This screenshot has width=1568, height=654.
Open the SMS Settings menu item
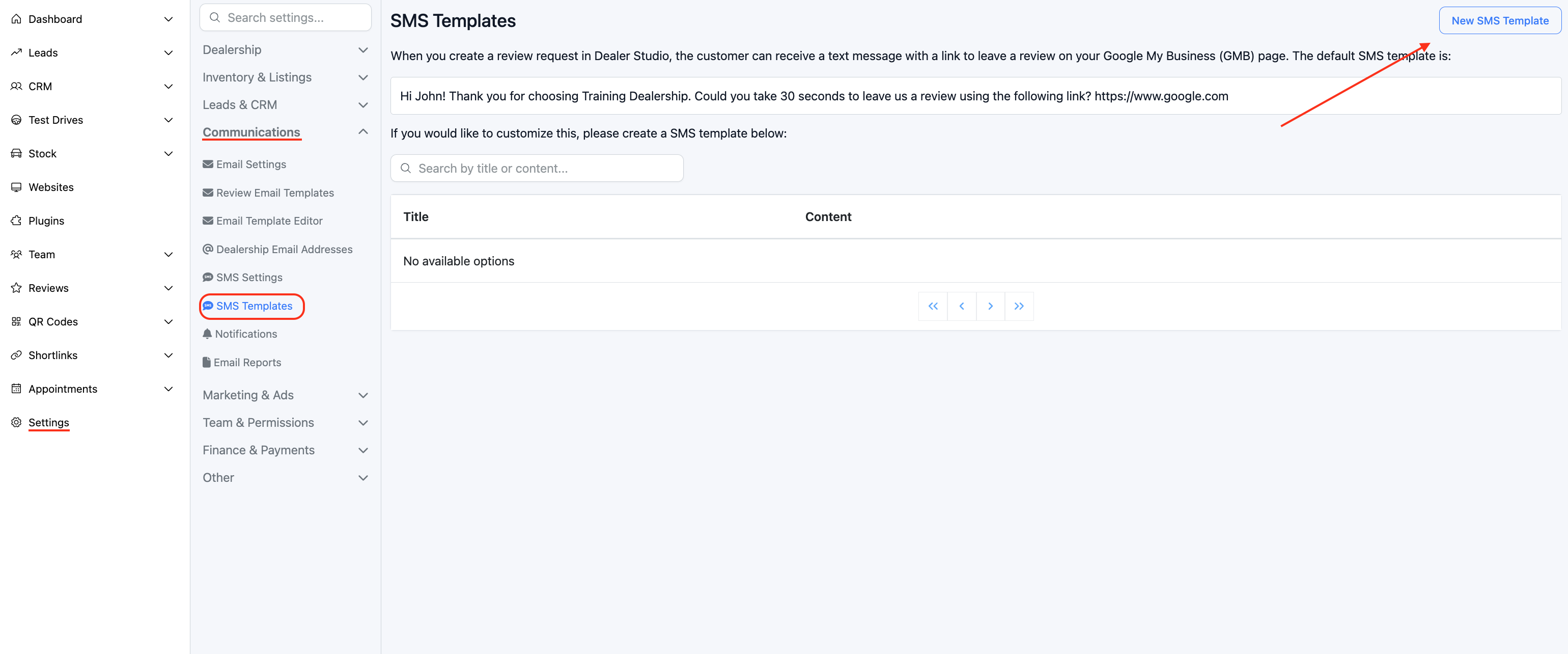pos(249,277)
